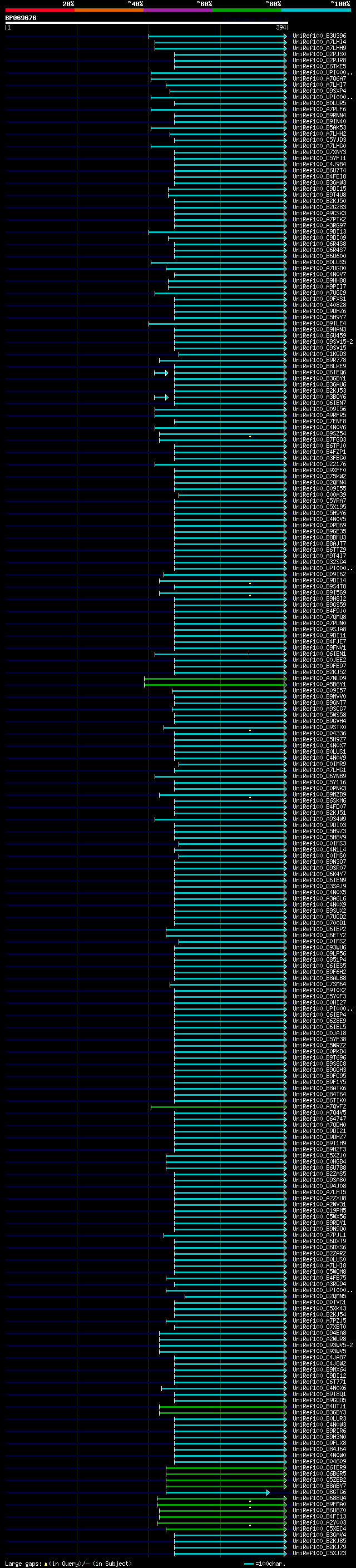Open hit UniRef100_B2G283
Viewport: 356px width, 1568px height.
(319, 207)
